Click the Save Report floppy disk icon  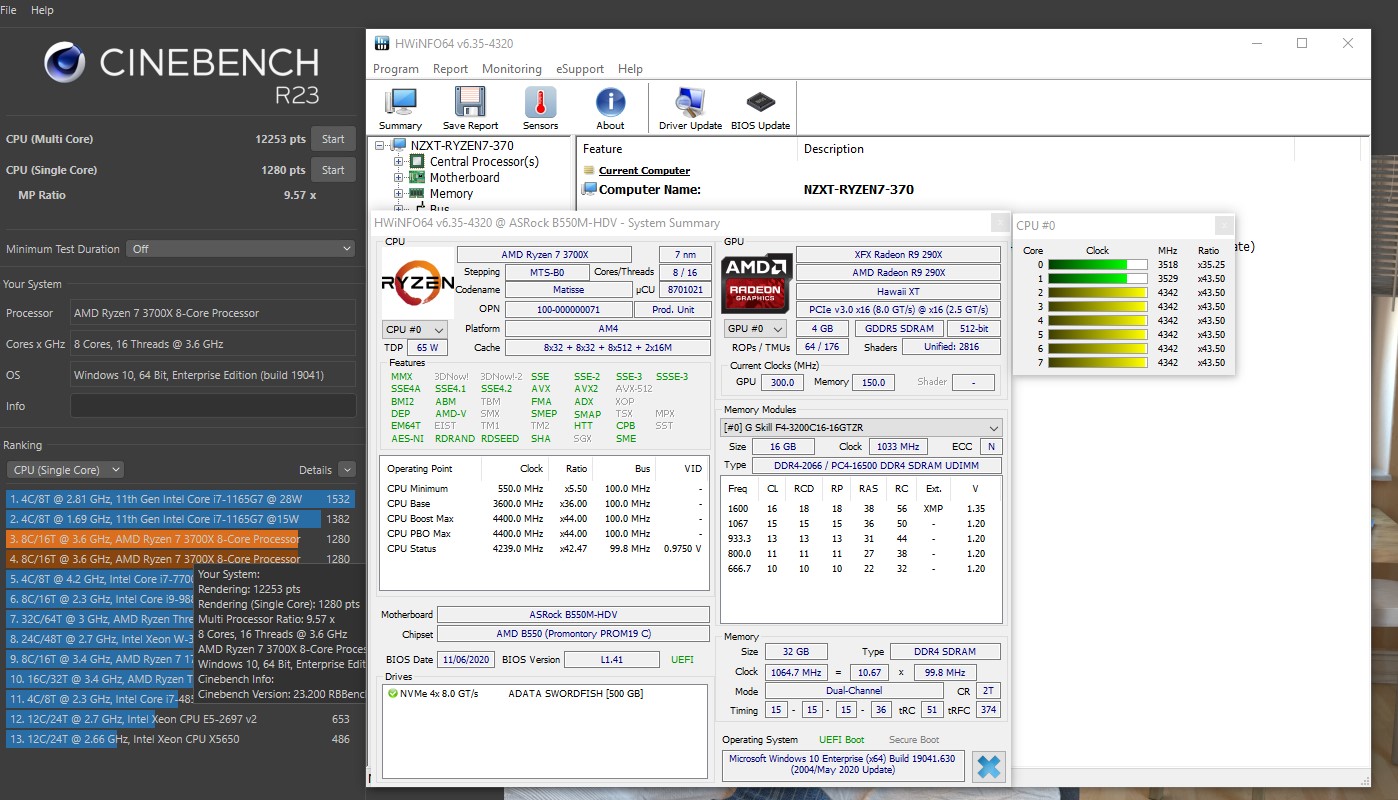click(470, 108)
